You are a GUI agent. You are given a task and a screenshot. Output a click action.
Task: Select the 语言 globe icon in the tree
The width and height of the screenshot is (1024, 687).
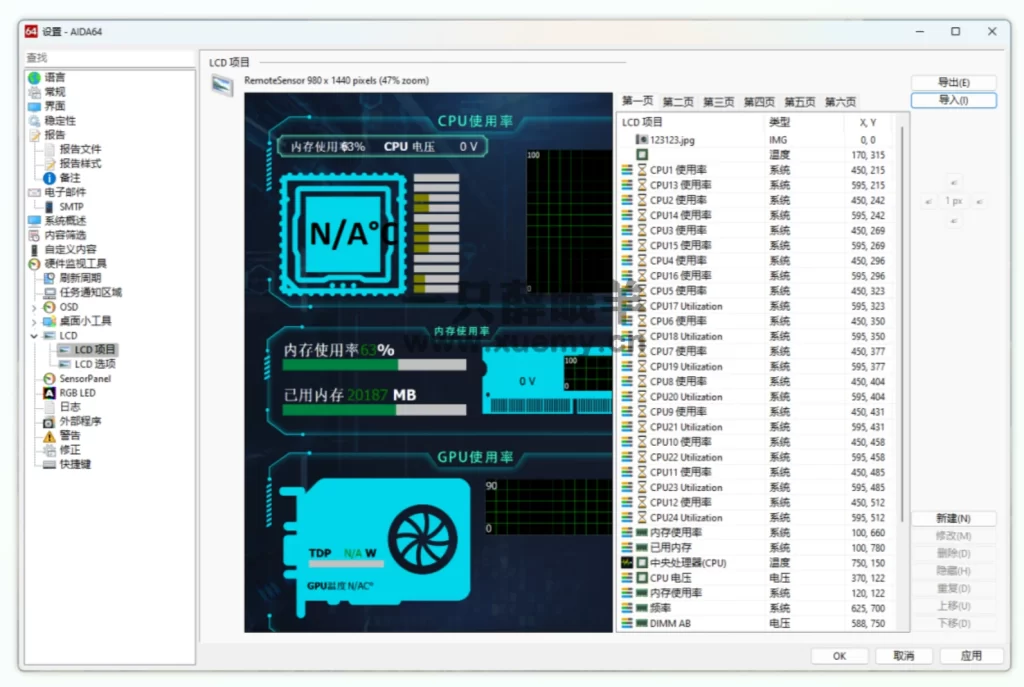point(35,78)
